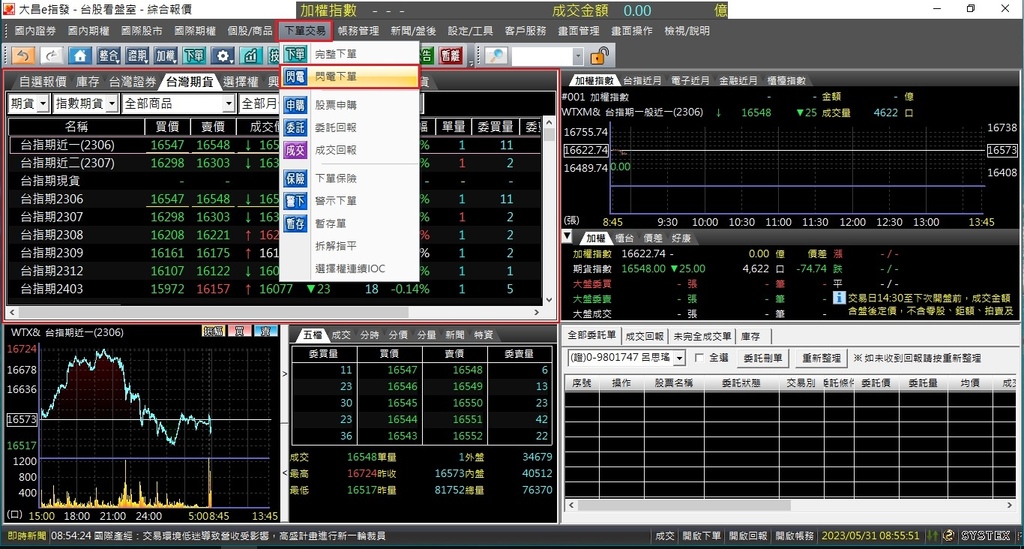Open the 整合 toolbar button

(x=108, y=55)
